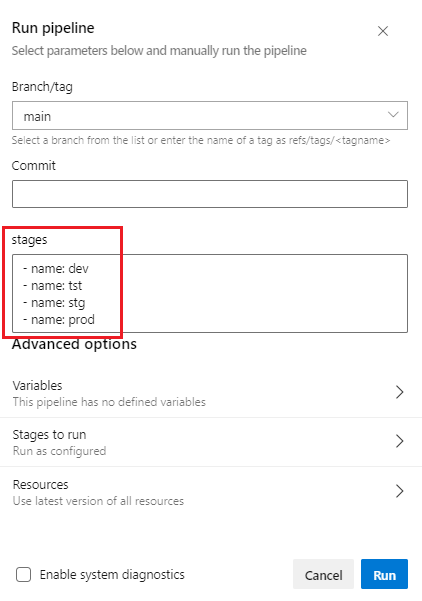Viewport: 422px width, 601px height.
Task: Expand Resources using its chevron arrow
Action: [x=399, y=491]
